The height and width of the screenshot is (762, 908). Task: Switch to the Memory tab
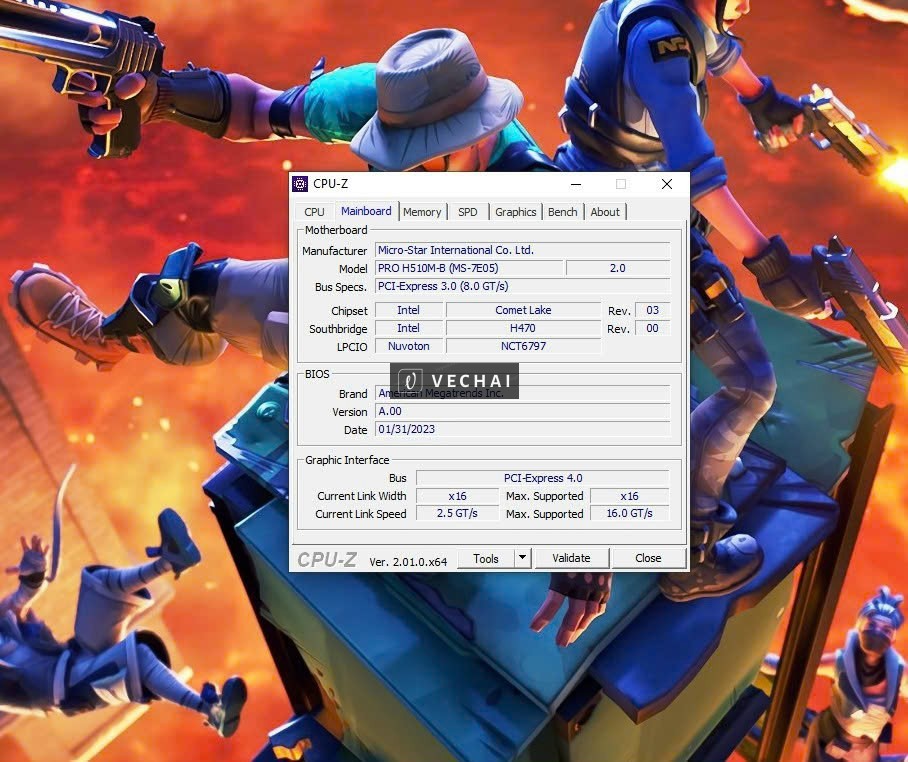[x=422, y=211]
